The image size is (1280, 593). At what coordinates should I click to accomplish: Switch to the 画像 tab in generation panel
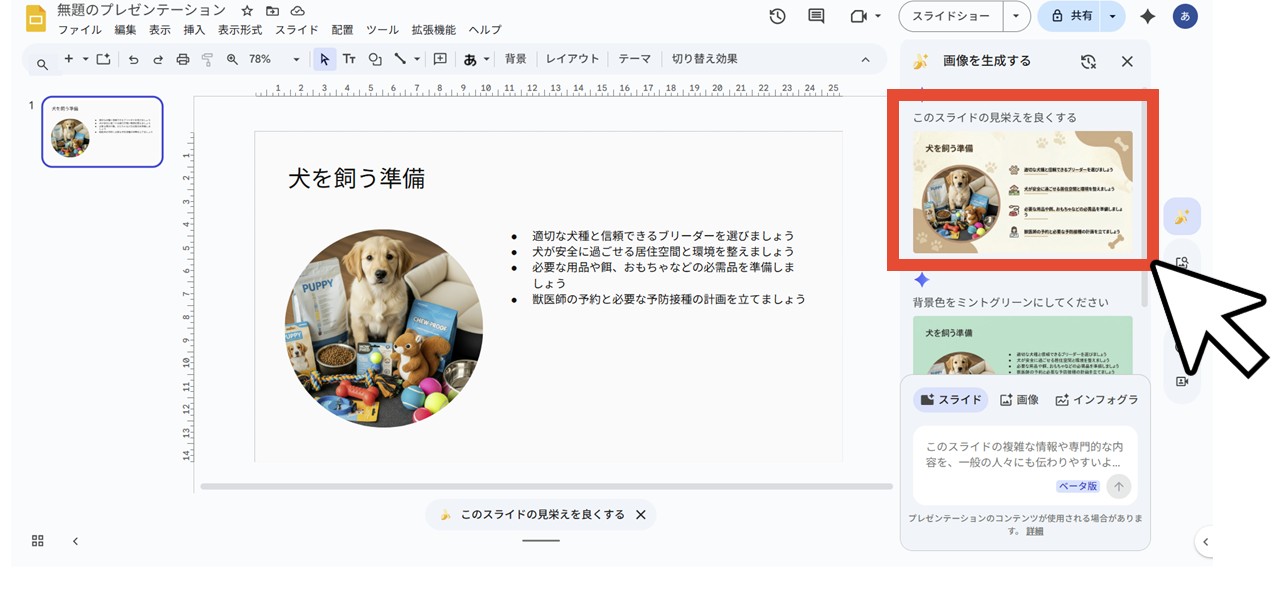coord(1021,399)
